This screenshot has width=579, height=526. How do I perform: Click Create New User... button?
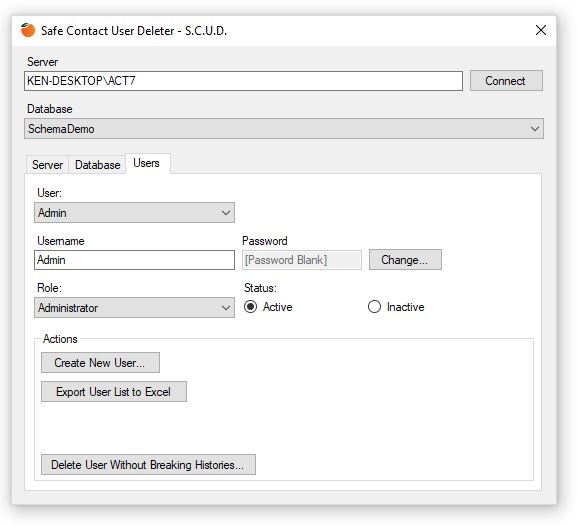pyautogui.click(x=100, y=362)
